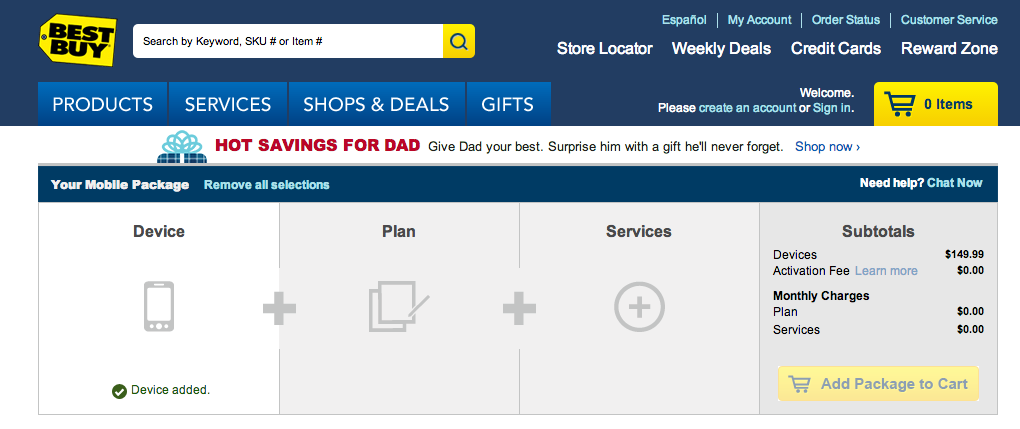This screenshot has width=1020, height=429.
Task: Select the phone Device icon
Action: click(x=159, y=307)
